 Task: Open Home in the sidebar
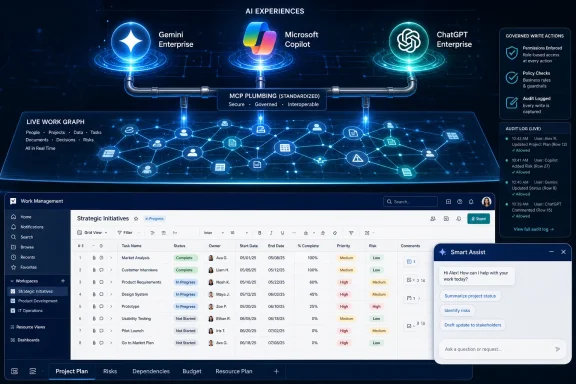coord(21,217)
